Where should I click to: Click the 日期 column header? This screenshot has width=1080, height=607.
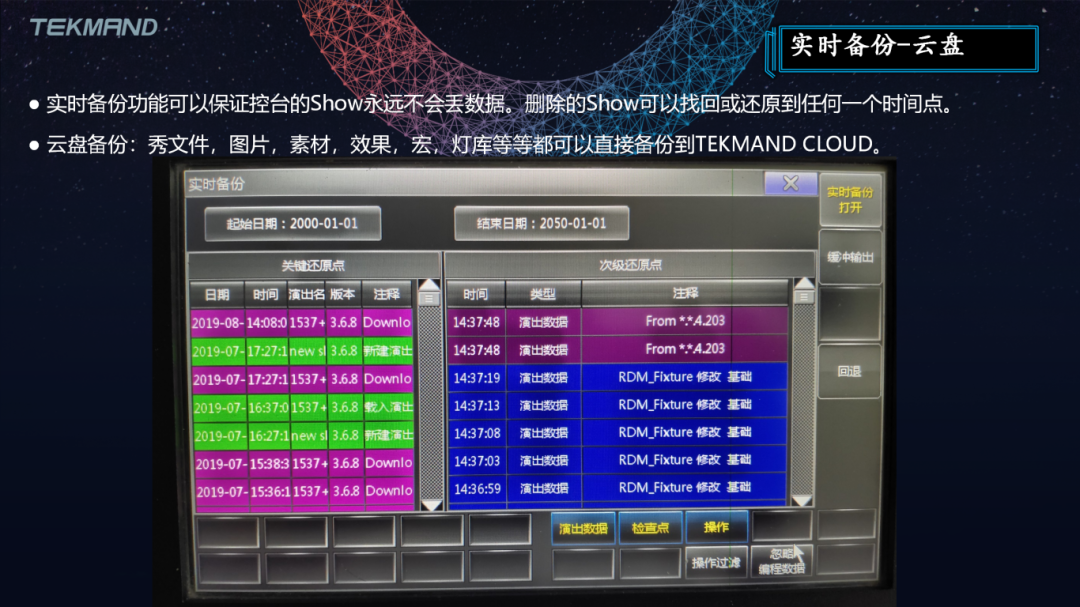(217, 295)
